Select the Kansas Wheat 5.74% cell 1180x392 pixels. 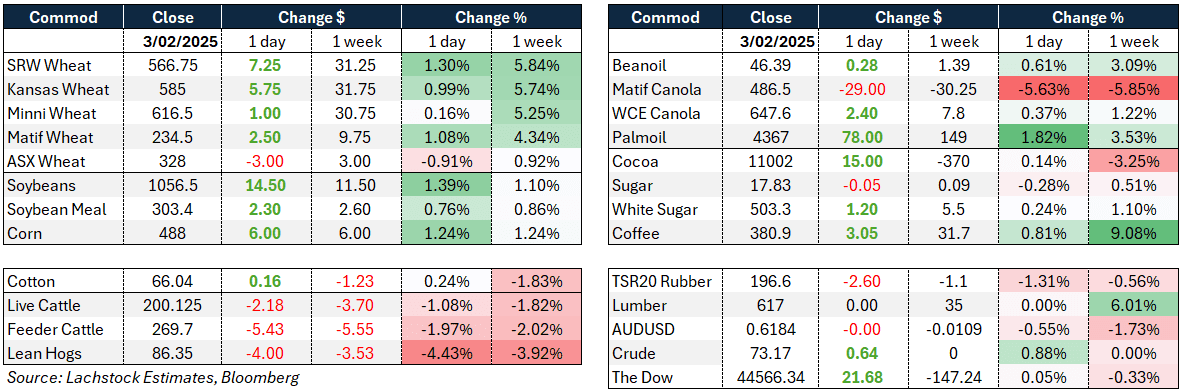tap(536, 90)
